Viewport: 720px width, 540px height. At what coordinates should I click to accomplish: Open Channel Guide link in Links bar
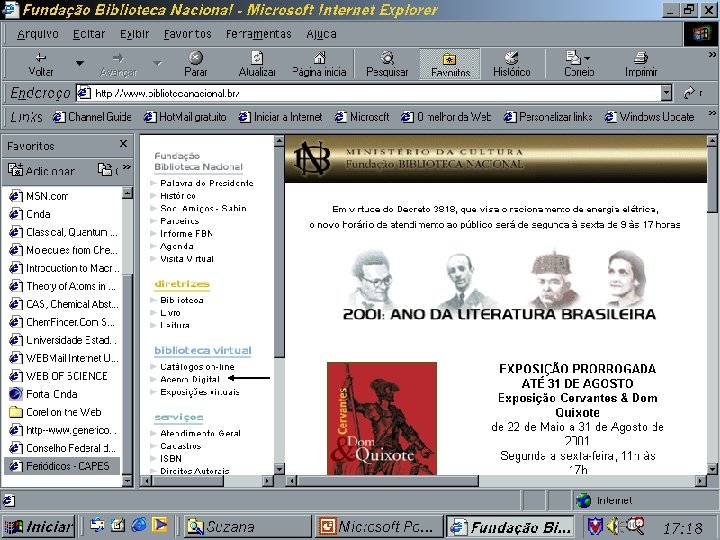[92, 117]
